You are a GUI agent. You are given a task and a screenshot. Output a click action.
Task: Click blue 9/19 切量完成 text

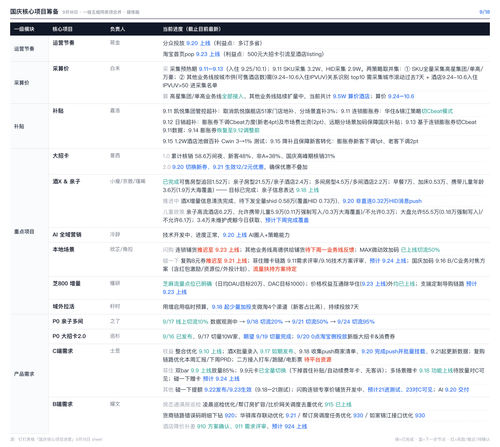[x=274, y=337]
